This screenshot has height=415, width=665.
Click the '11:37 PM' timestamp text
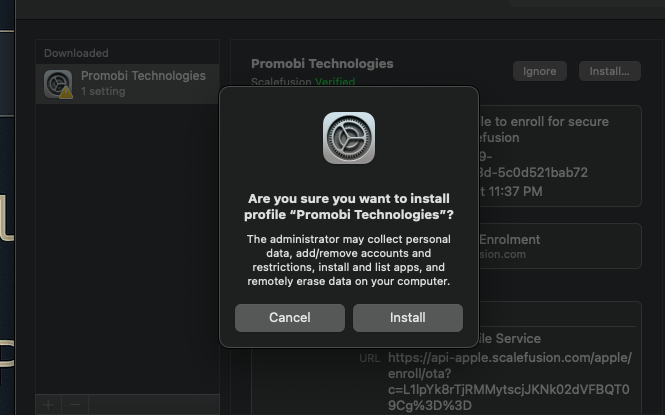coord(515,191)
